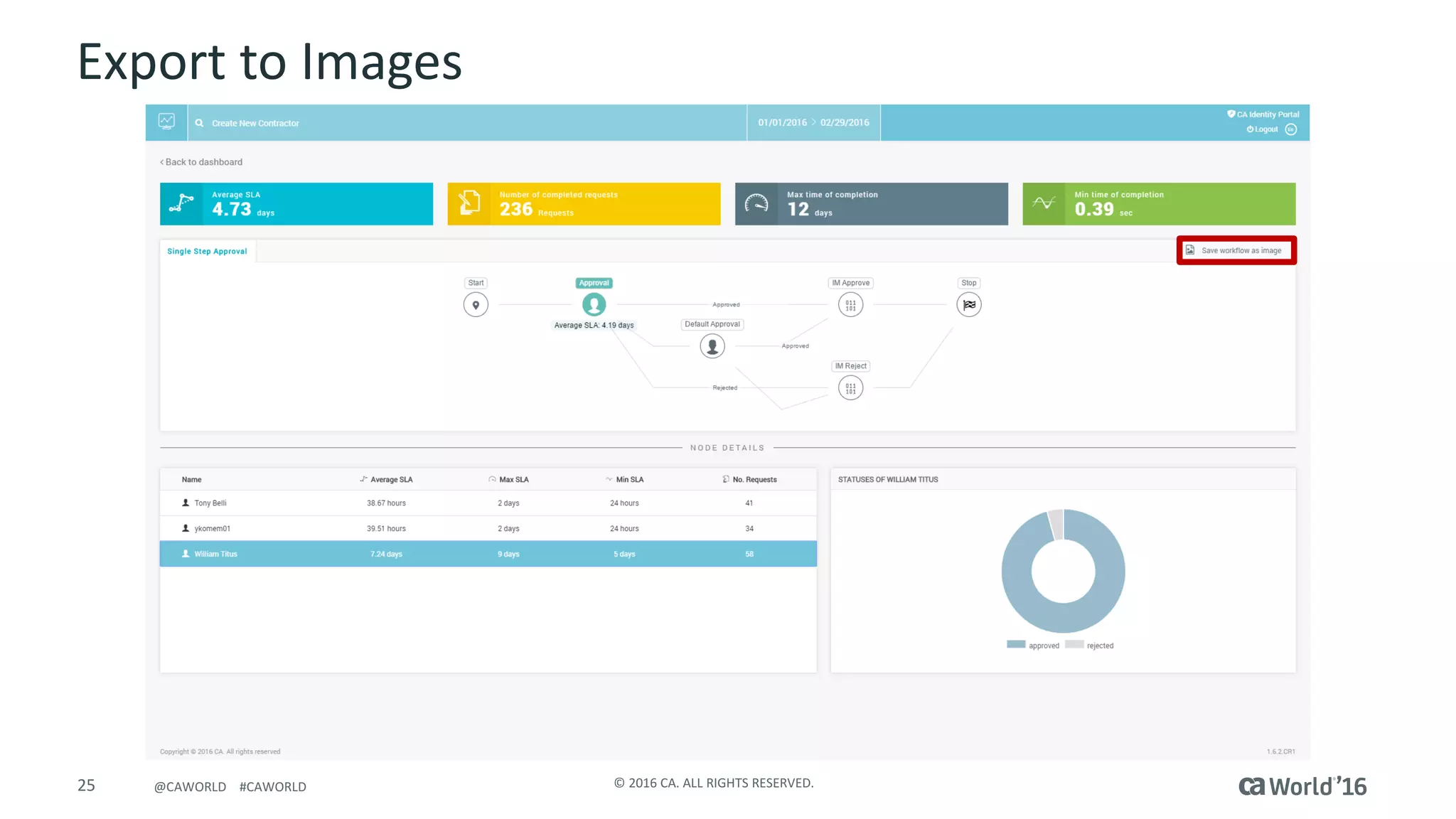1456x819 pixels.
Task: Click the search magnifier icon
Action: coord(200,123)
